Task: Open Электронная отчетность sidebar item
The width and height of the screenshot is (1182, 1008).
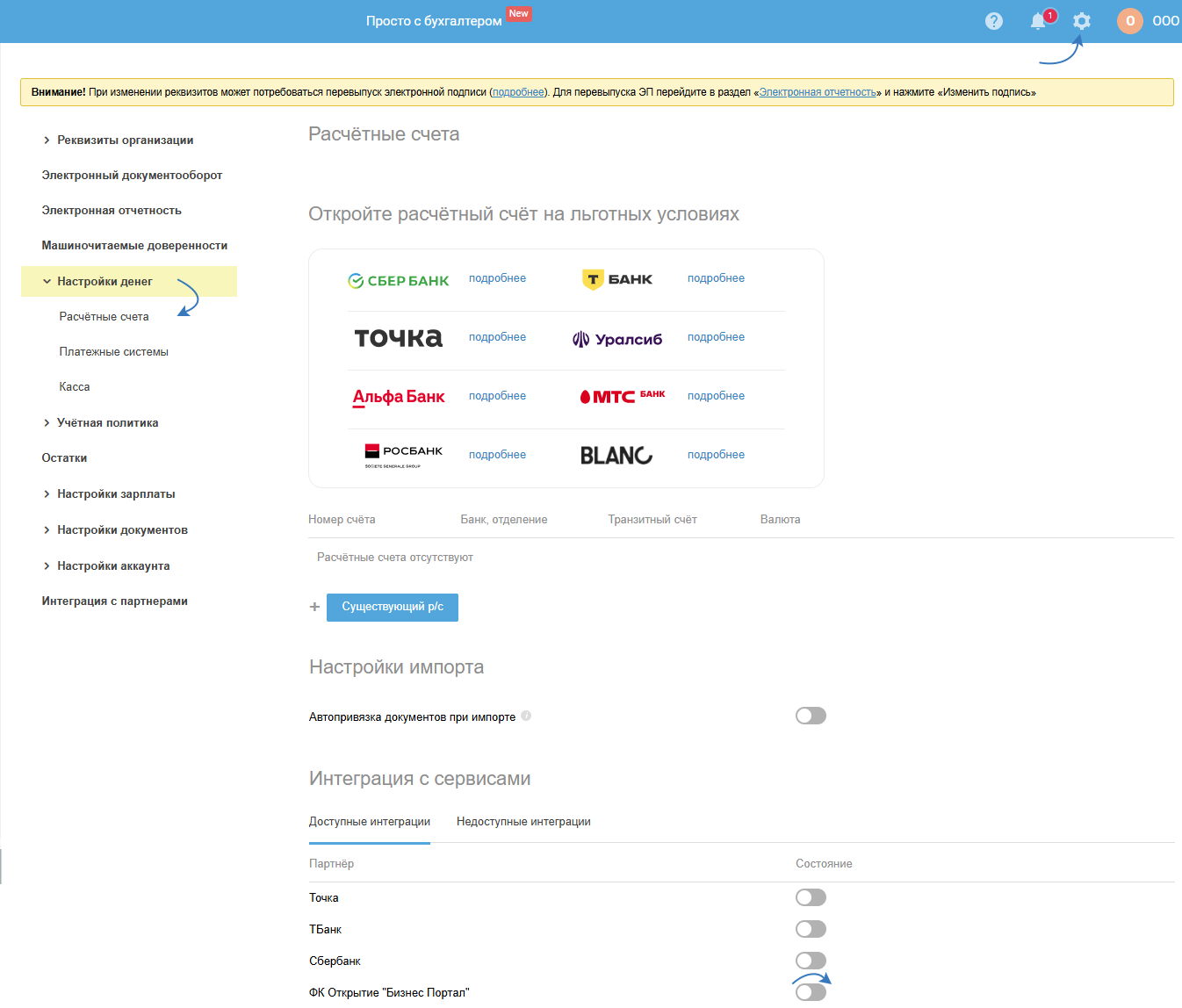Action: tap(112, 211)
